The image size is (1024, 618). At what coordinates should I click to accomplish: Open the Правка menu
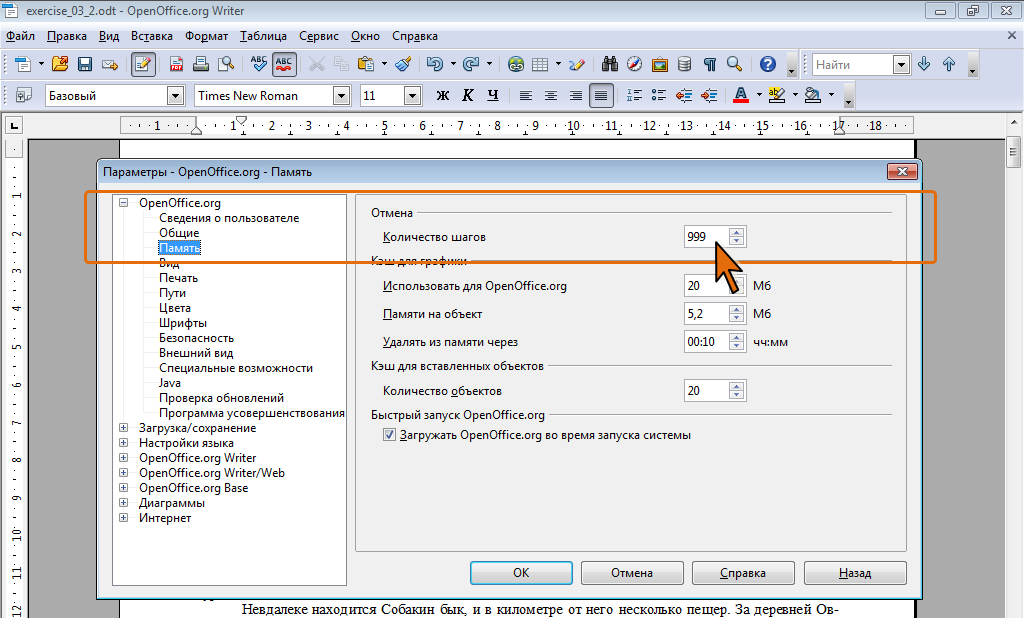(67, 36)
